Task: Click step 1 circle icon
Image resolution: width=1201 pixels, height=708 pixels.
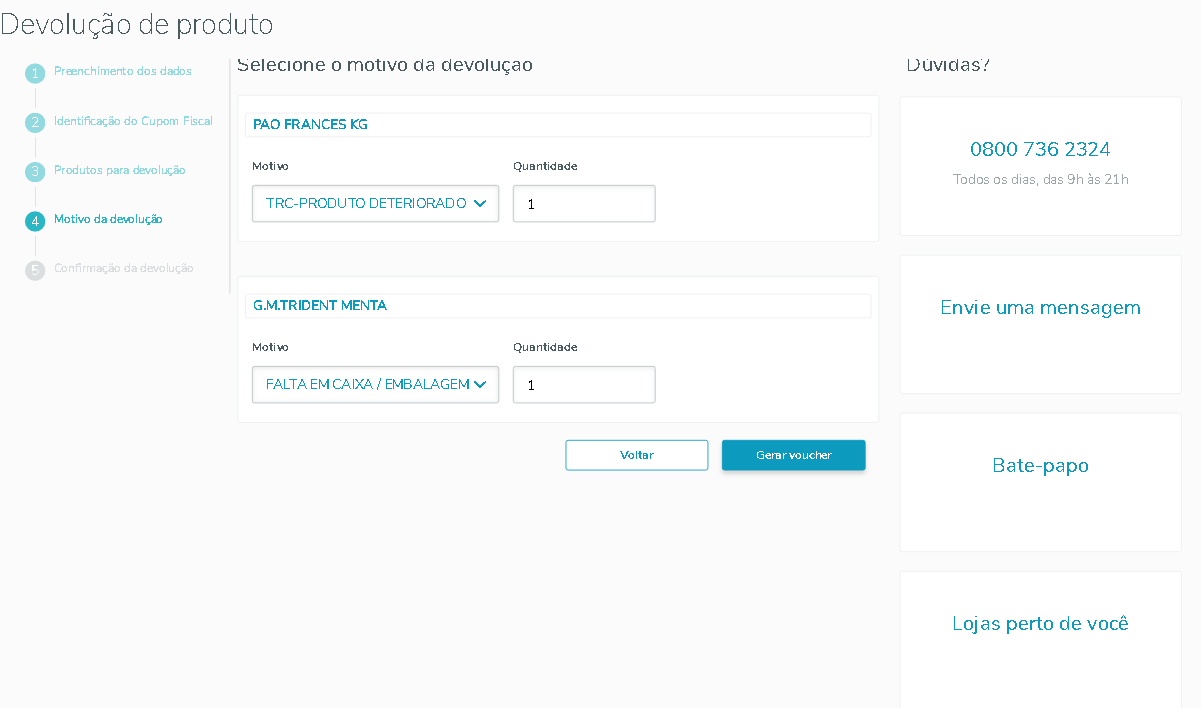Action: [35, 73]
